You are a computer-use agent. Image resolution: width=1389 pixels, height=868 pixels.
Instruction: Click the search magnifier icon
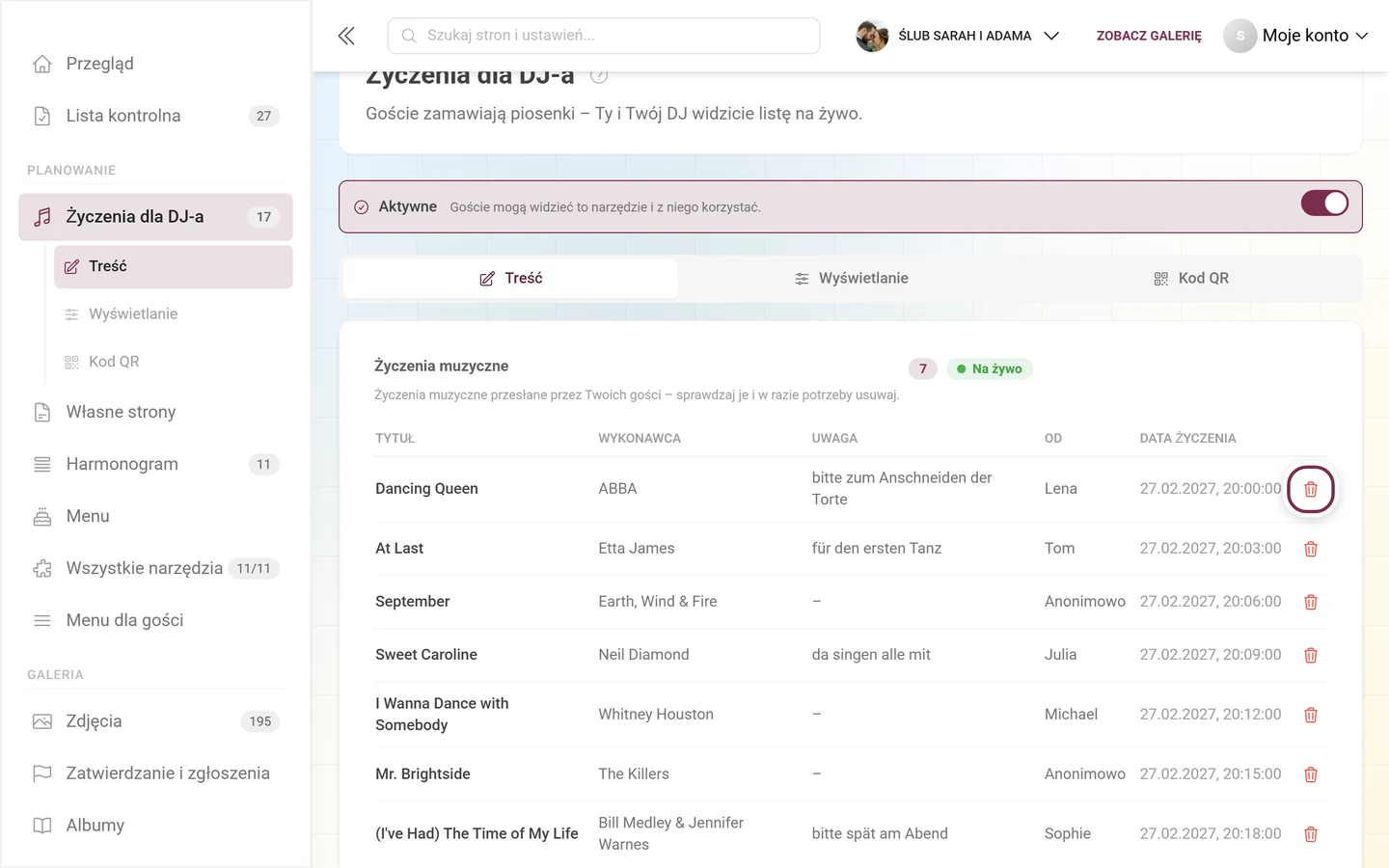click(x=409, y=36)
